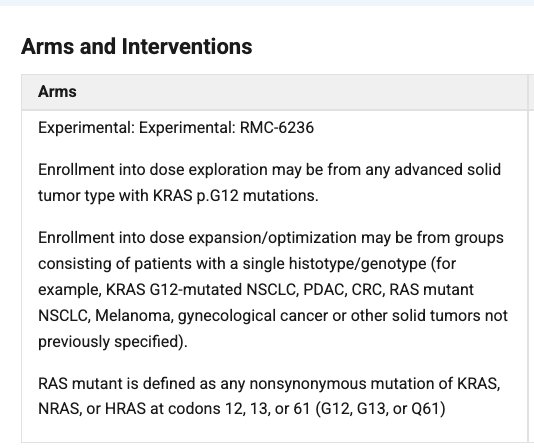
Task: Click the histotype/genotype term
Action: [x=357, y=264]
